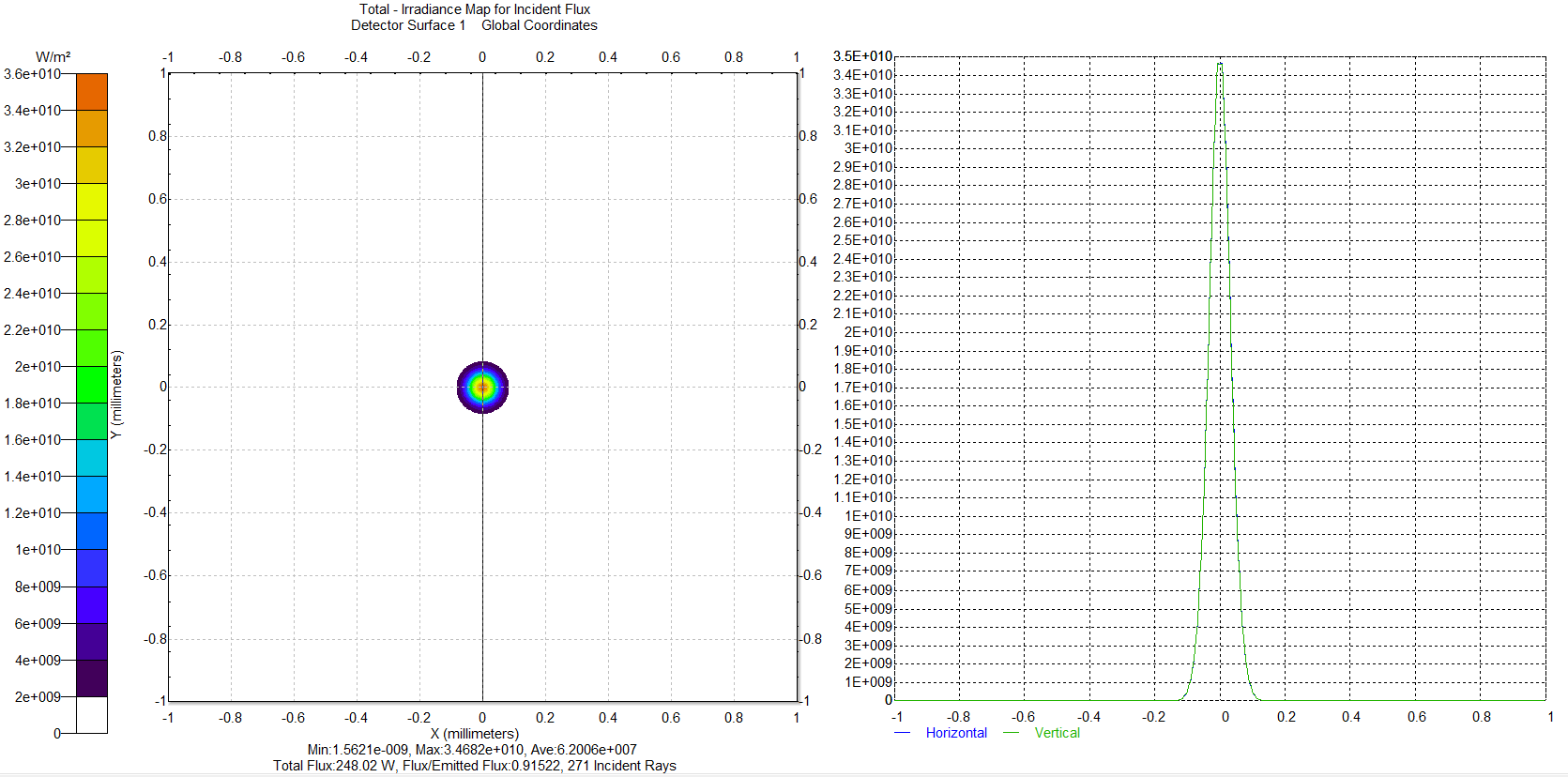
Task: Click the 'Detector Surface 1' text
Action: click(x=408, y=25)
